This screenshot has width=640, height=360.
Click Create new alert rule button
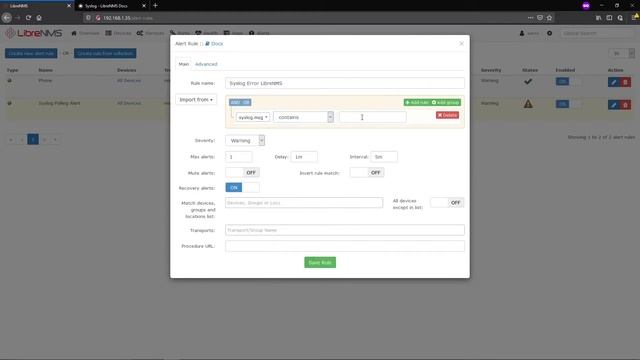coord(31,53)
